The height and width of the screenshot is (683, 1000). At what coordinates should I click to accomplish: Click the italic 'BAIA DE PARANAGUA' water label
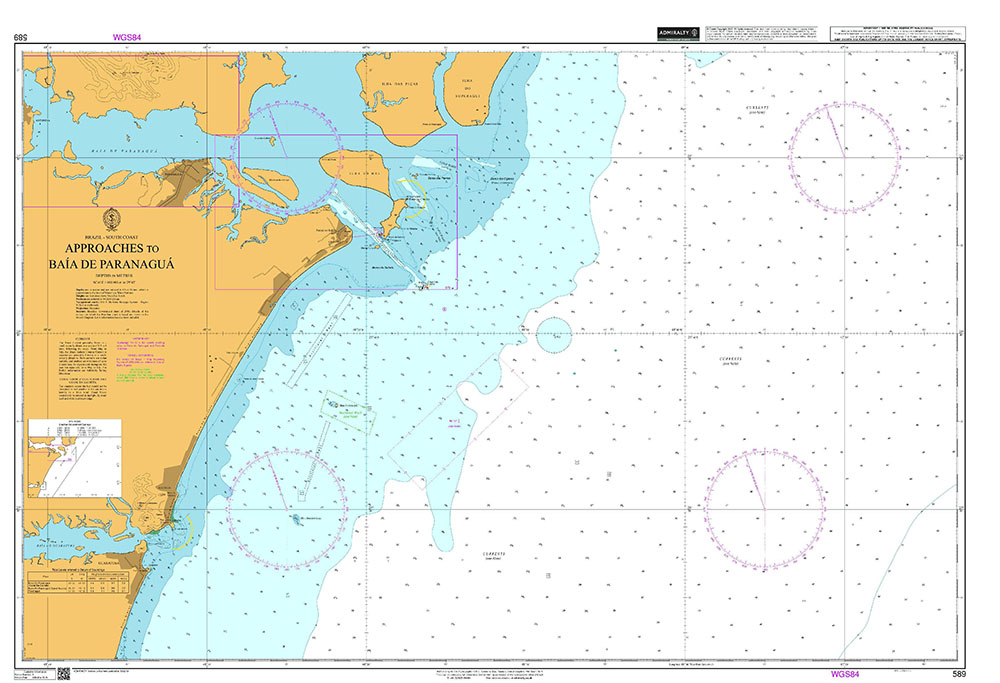(x=124, y=151)
